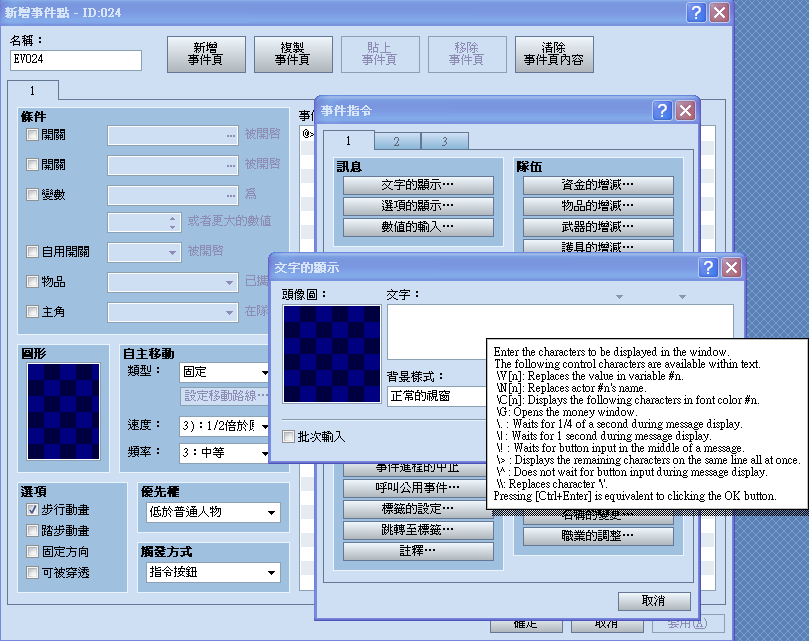Click the 選項的顯示 command button

418,206
